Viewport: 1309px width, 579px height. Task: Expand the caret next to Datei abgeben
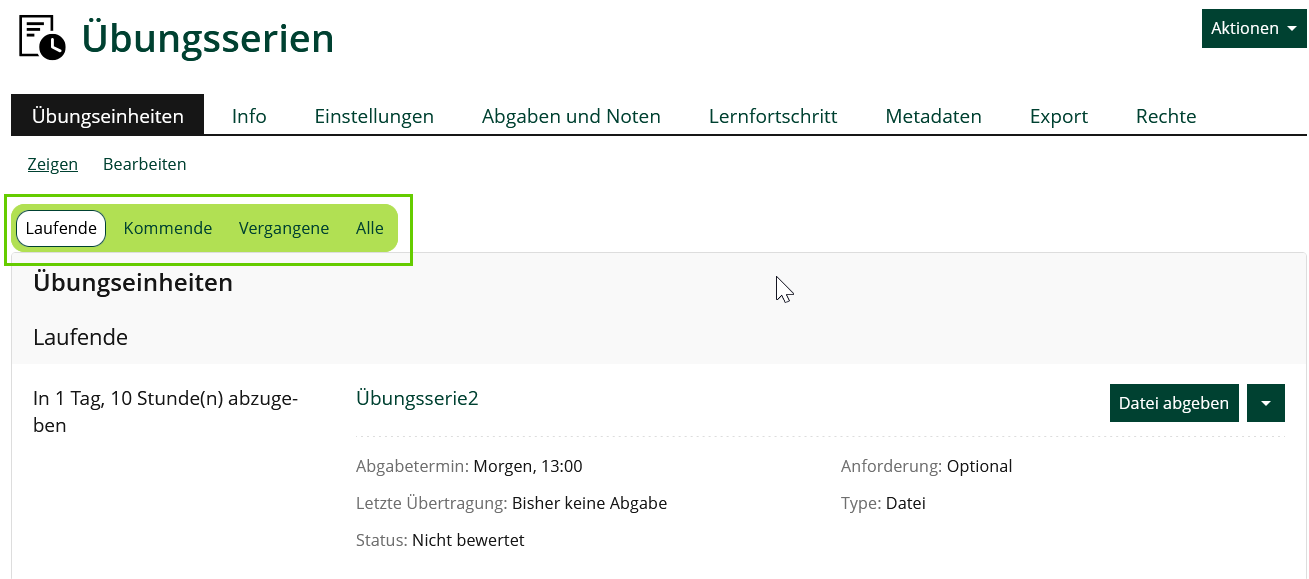click(1265, 403)
